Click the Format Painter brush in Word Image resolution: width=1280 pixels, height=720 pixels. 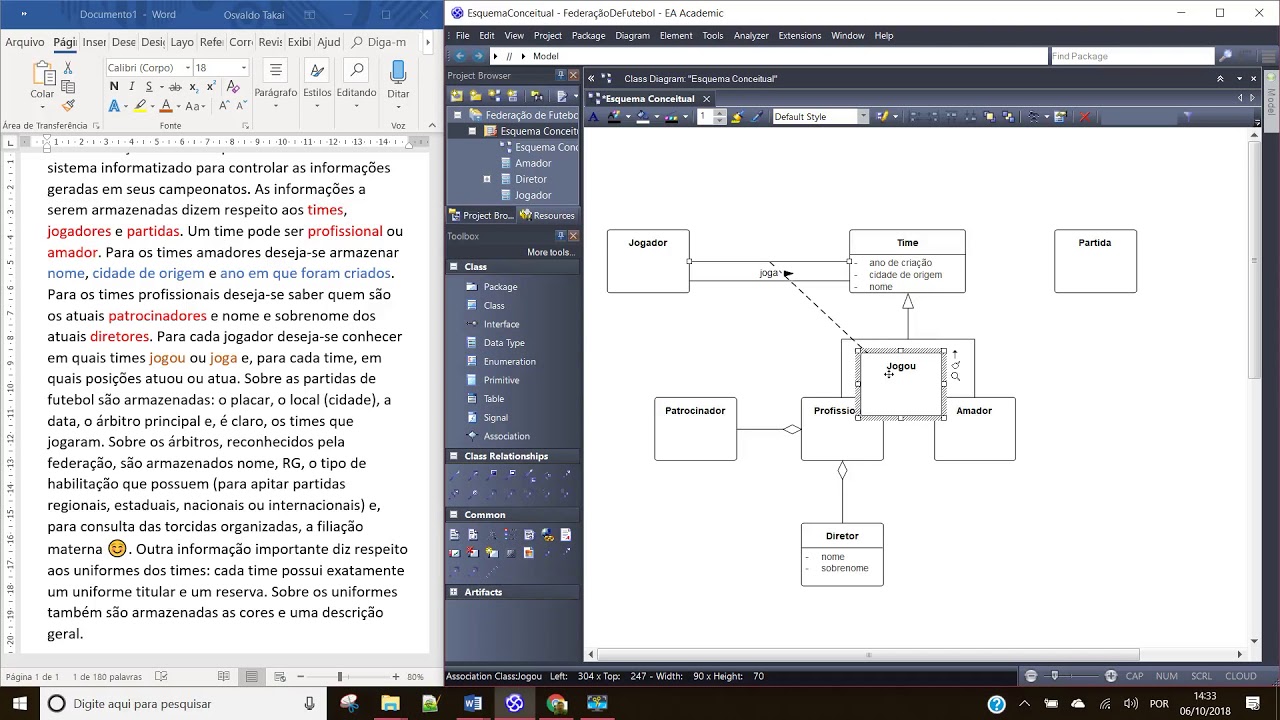(68, 105)
